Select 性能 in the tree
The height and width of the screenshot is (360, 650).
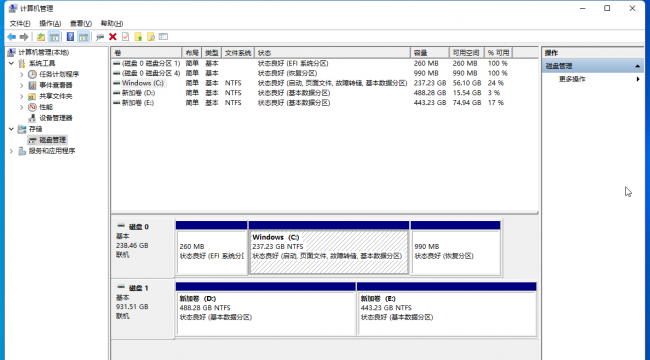point(46,107)
